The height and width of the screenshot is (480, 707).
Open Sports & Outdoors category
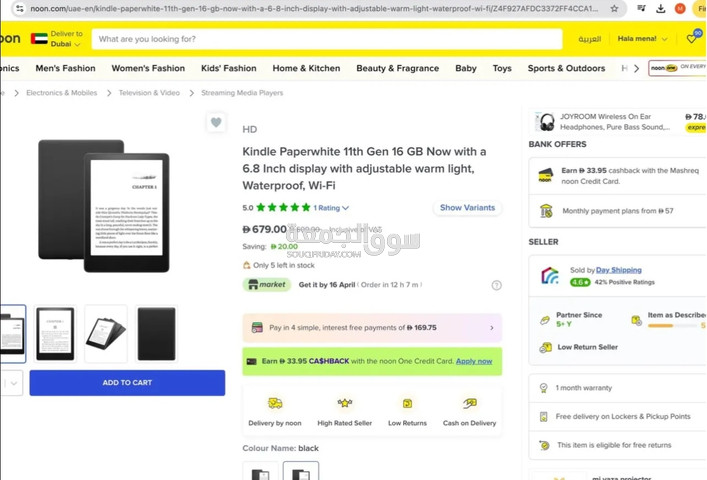(x=566, y=68)
